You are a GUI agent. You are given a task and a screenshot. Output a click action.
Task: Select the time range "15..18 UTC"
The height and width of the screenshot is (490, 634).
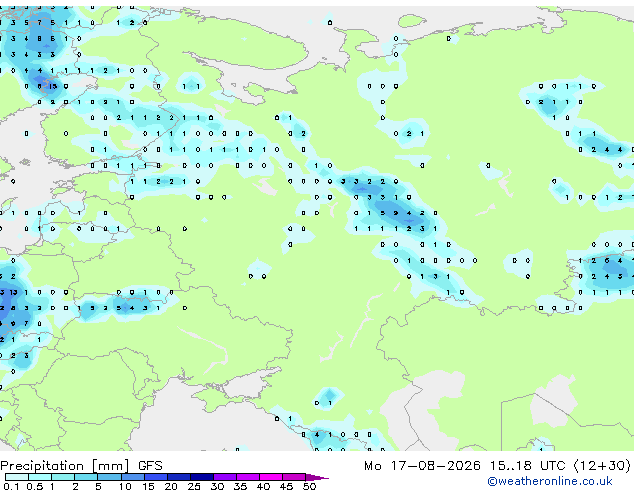click(528, 466)
